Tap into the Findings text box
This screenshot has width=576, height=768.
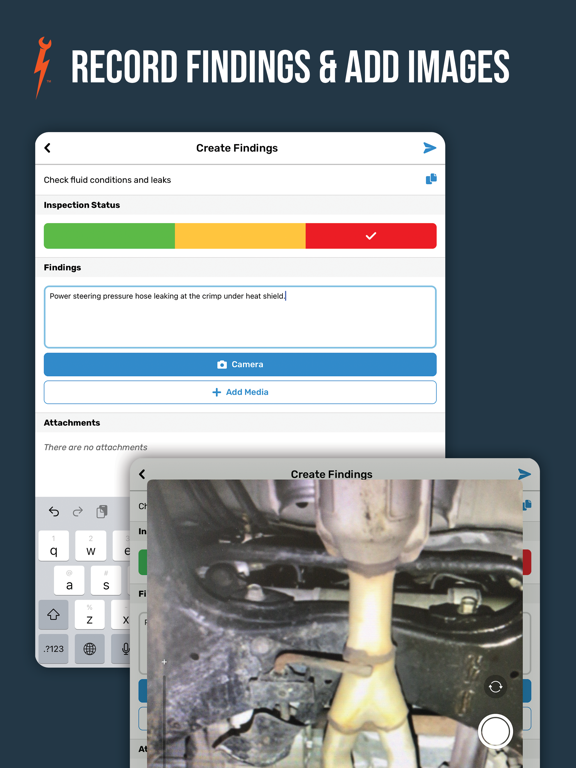[x=240, y=317]
